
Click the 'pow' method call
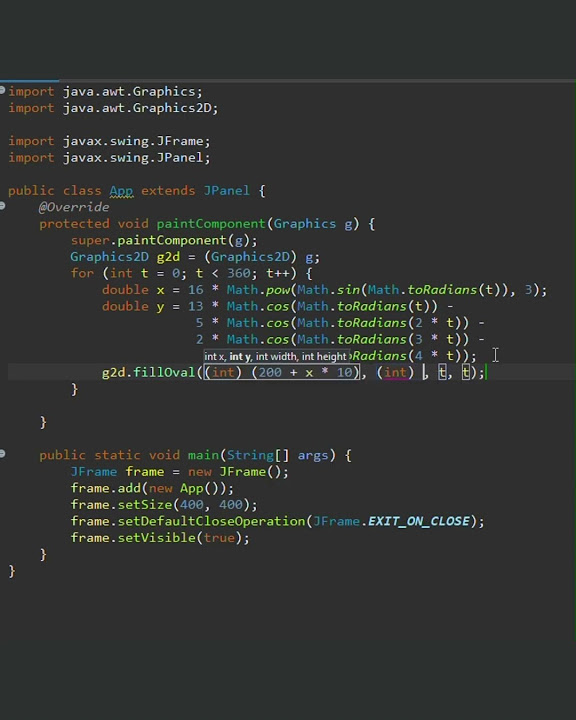pos(277,290)
